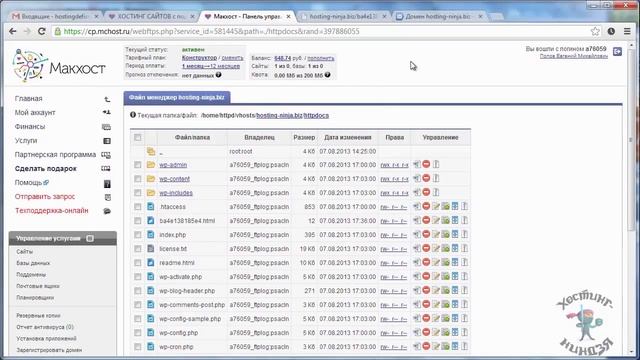Click the last white page icon for wp-blog-header.php

pyautogui.click(x=464, y=291)
